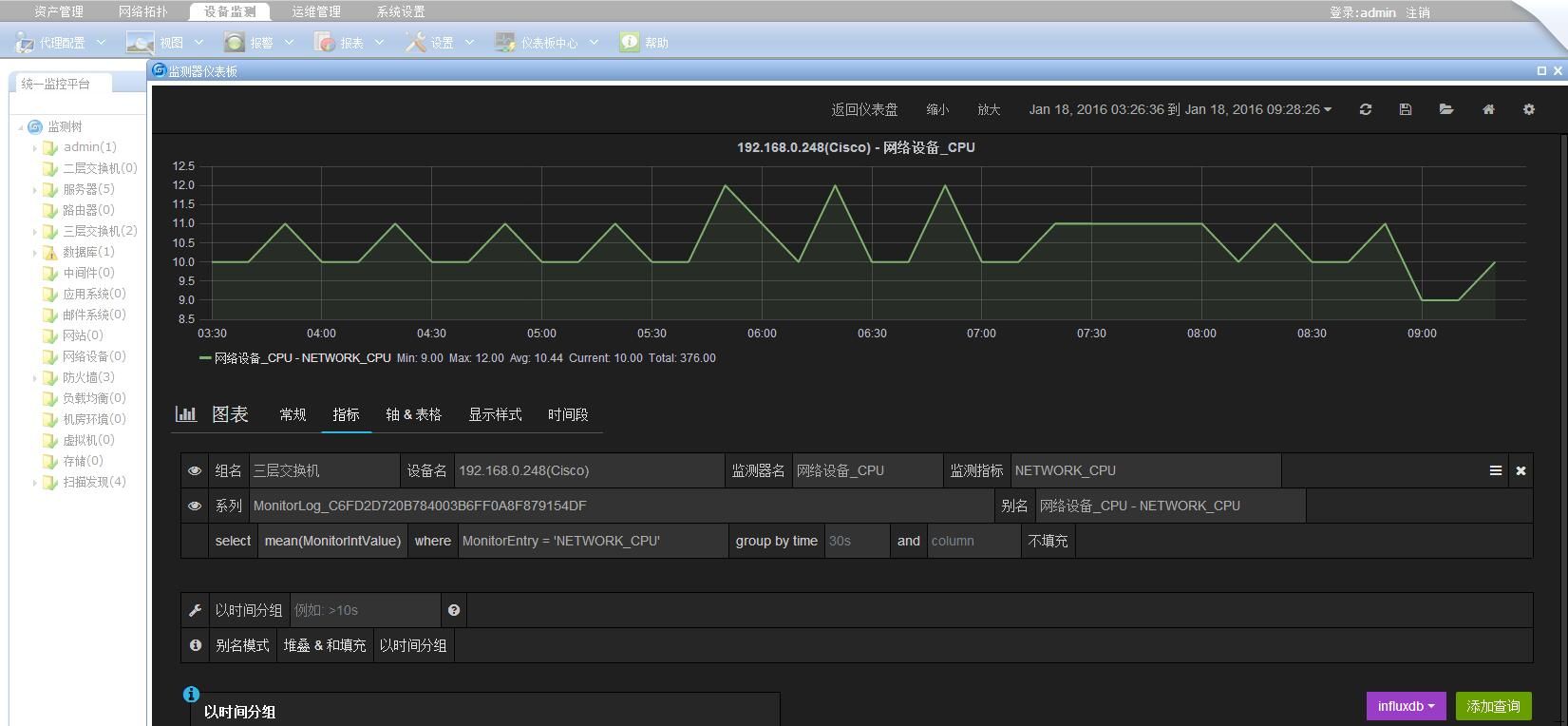Click the 添加查询 button

[x=1493, y=706]
